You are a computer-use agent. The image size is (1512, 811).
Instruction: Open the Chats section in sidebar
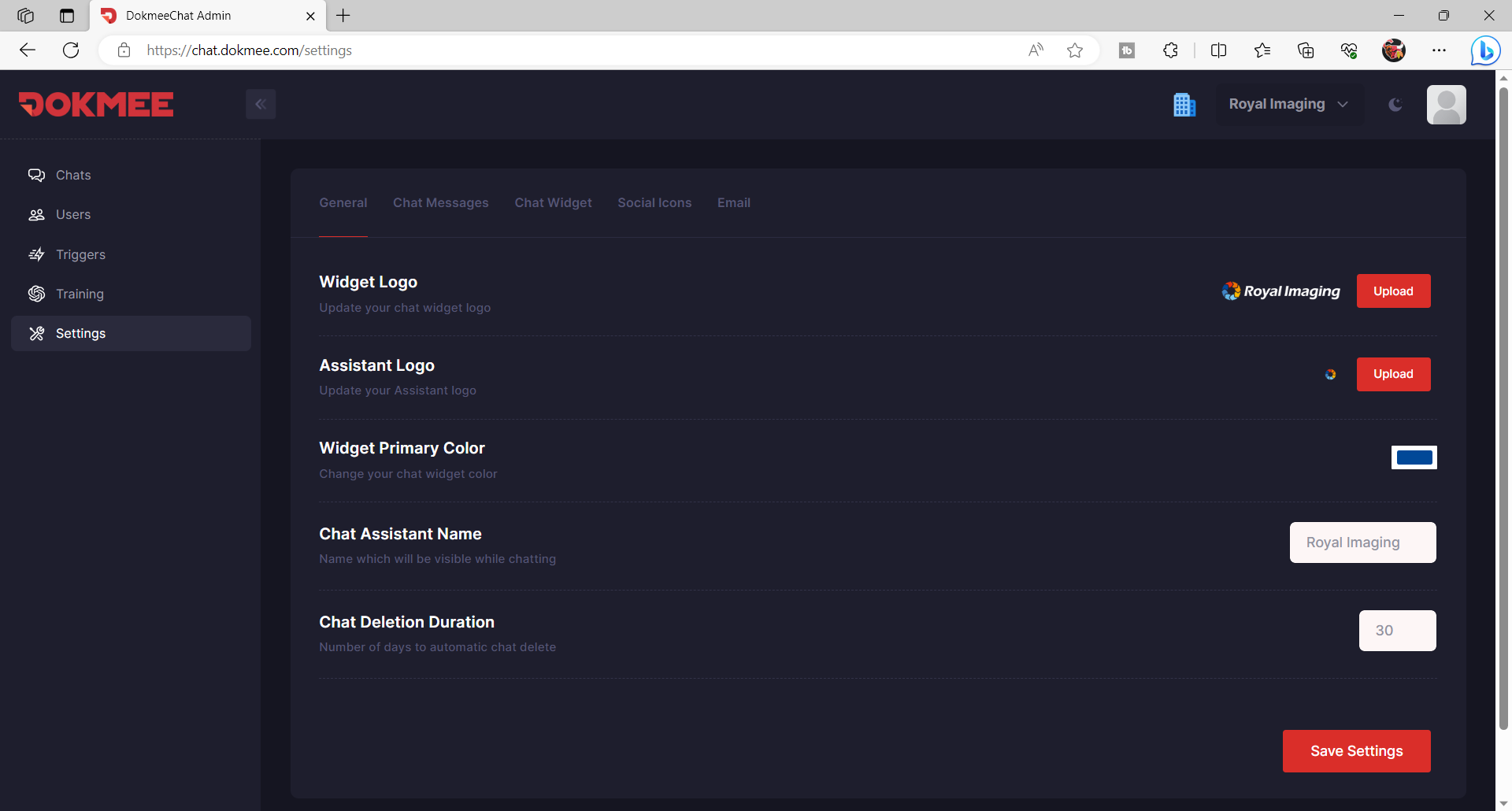point(72,175)
